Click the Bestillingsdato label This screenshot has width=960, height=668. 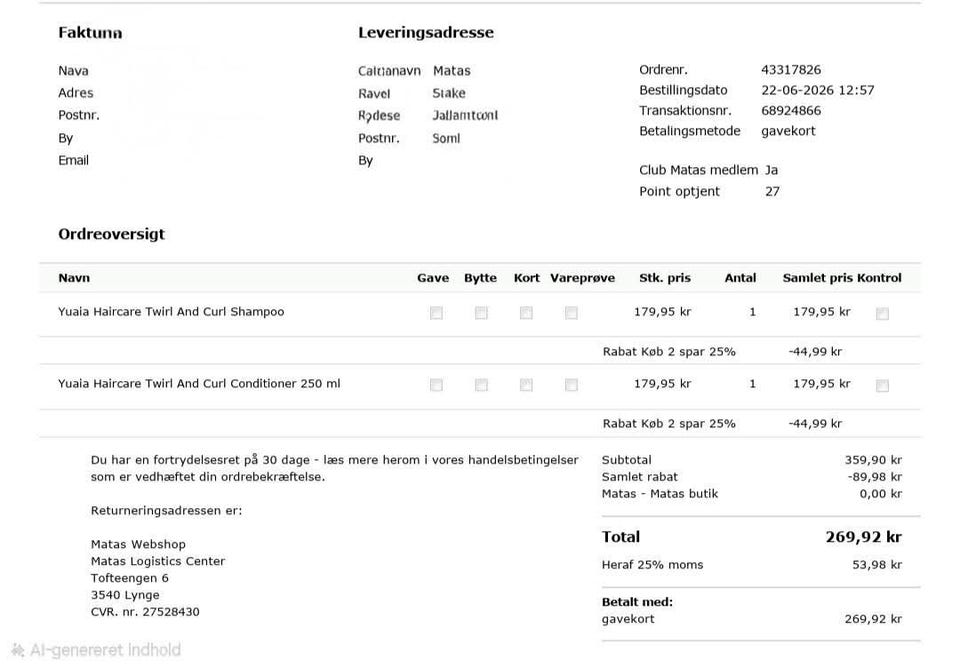pos(683,90)
